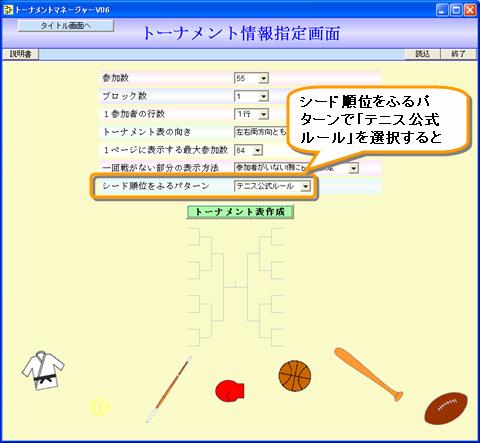Viewport: 480px width, 443px height.
Task: Click the baseball bat icon
Action: pos(369,374)
